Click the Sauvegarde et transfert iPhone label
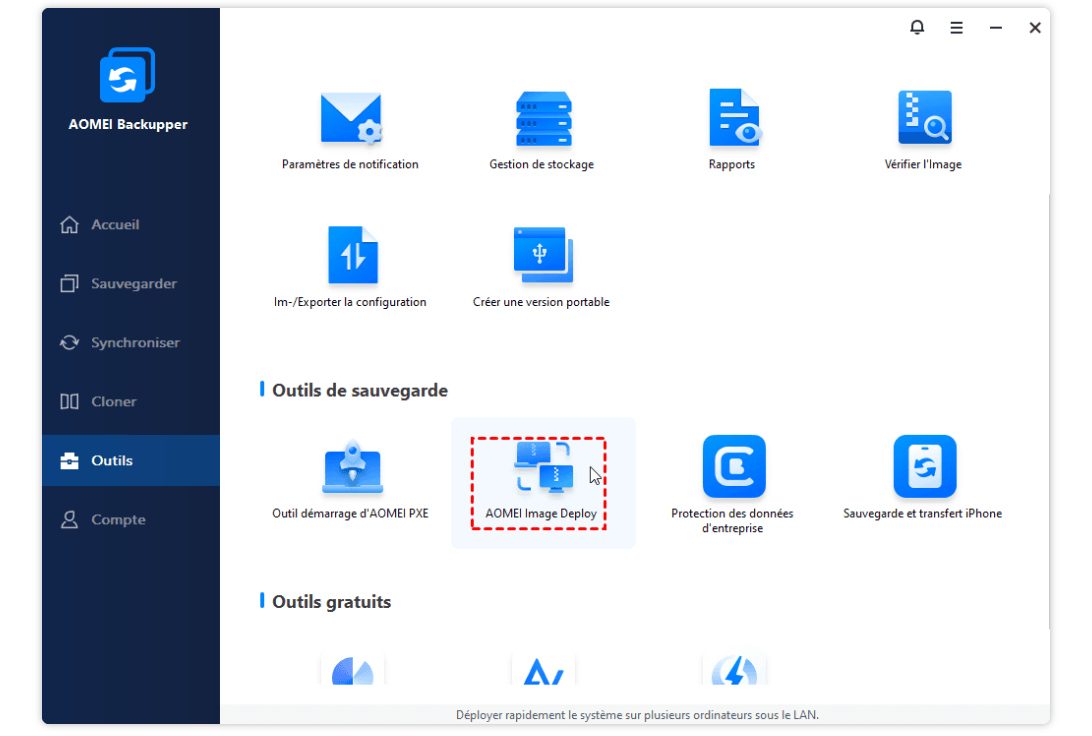Screen dimensions: 1092x736 (x=923, y=514)
